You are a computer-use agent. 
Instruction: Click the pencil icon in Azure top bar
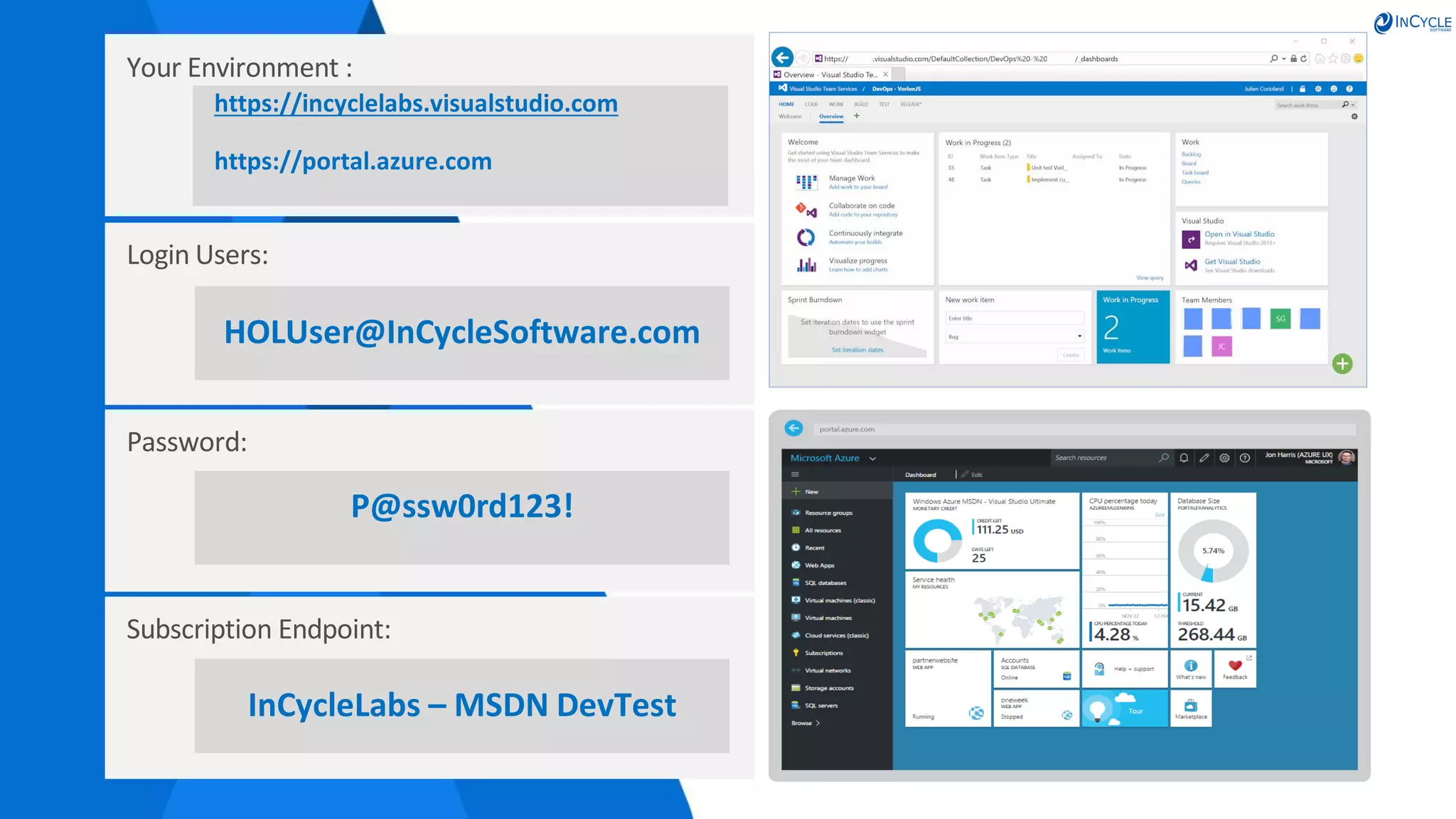[1204, 458]
